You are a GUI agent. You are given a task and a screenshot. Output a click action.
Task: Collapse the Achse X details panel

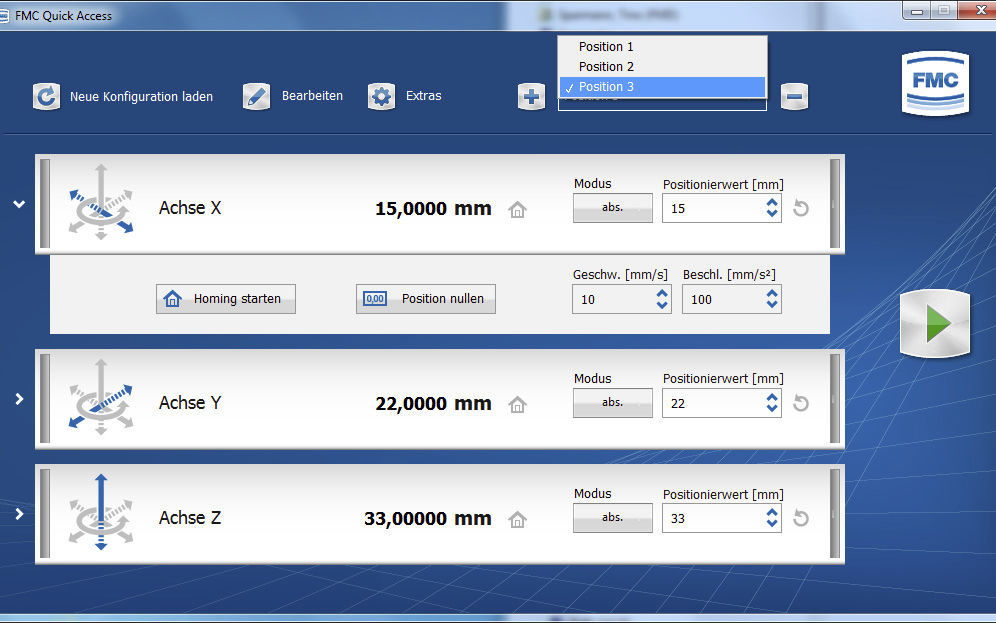click(x=18, y=204)
